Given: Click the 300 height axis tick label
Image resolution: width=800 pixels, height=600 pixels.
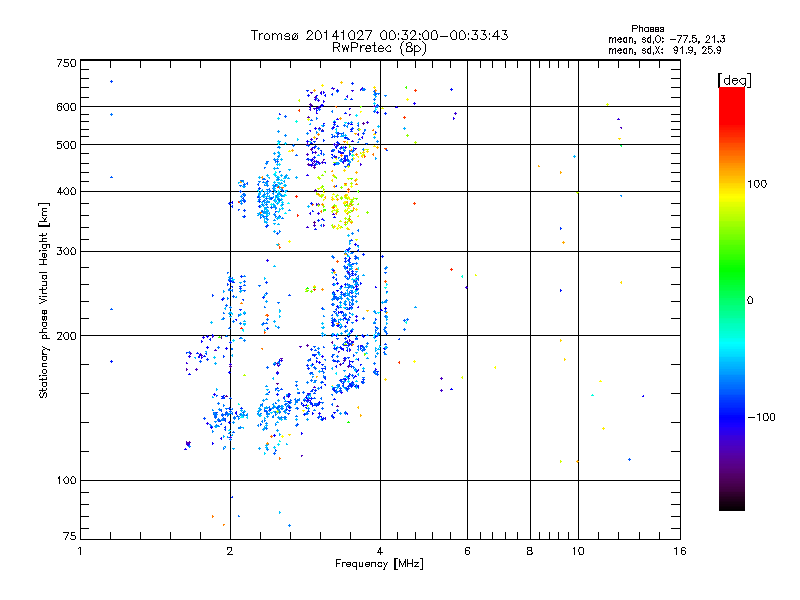Looking at the screenshot, I should coord(66,252).
